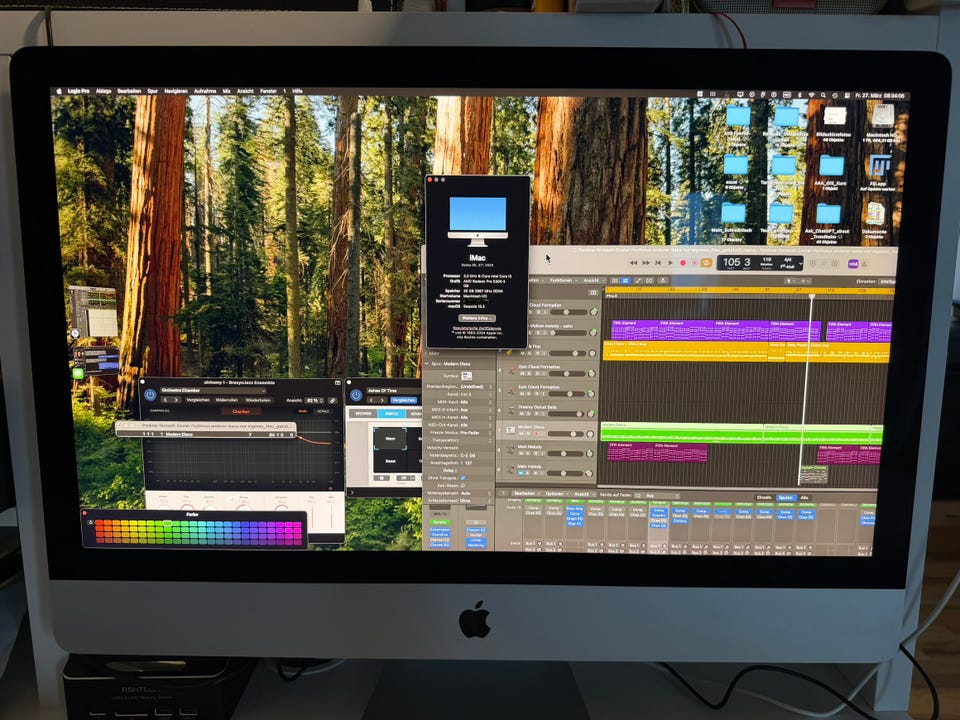Open the Spur menu in menu bar
This screenshot has height=720, width=960.
tap(152, 91)
